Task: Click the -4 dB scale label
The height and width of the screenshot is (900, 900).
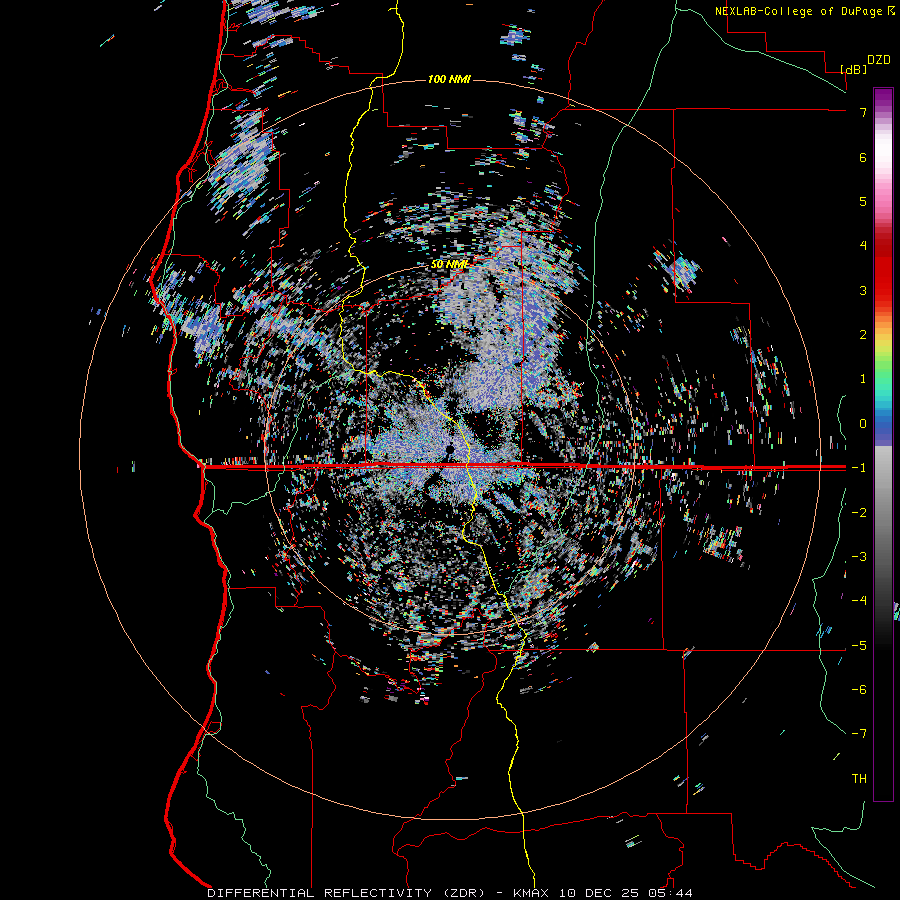Action: (x=859, y=601)
